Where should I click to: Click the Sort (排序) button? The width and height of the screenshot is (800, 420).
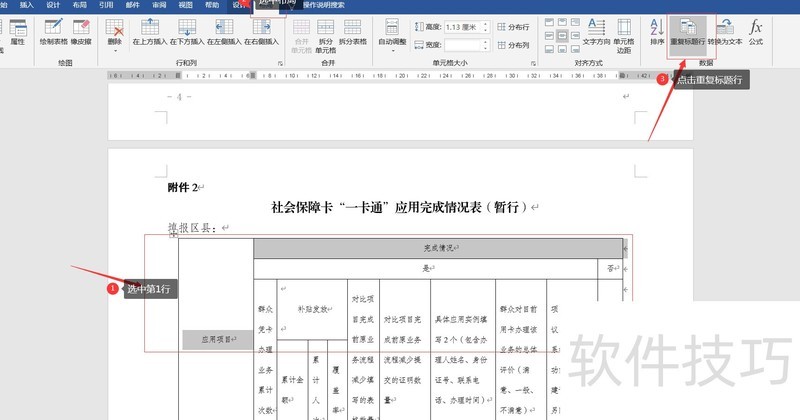pos(657,32)
